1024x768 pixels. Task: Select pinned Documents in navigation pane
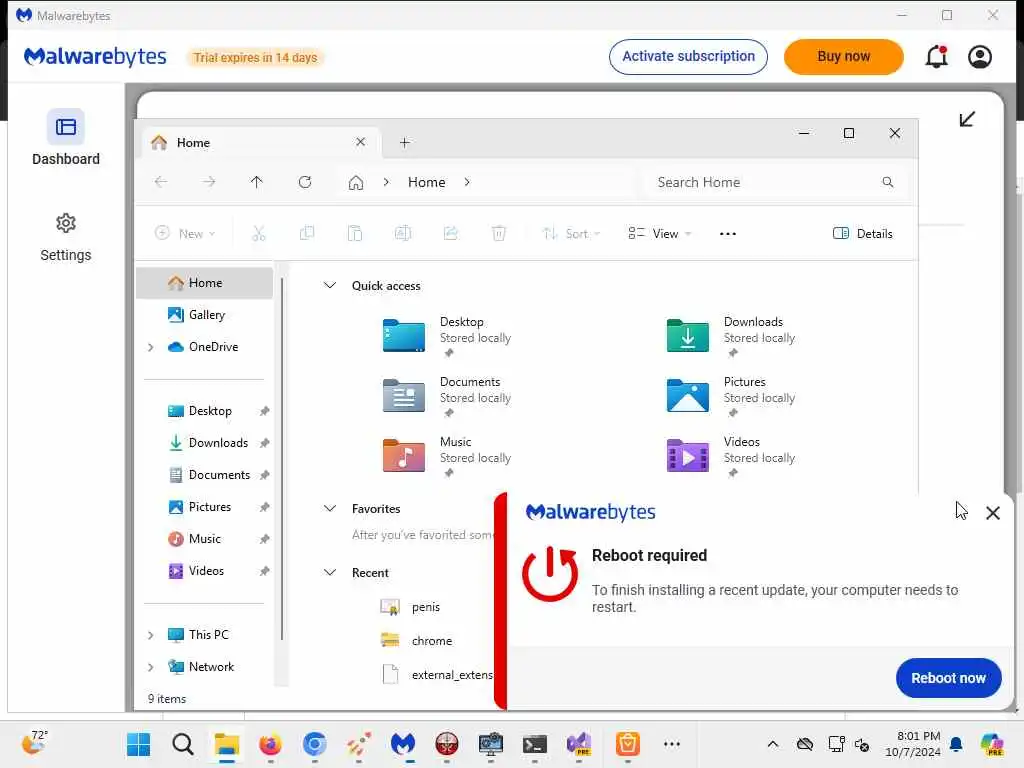tap(204, 475)
